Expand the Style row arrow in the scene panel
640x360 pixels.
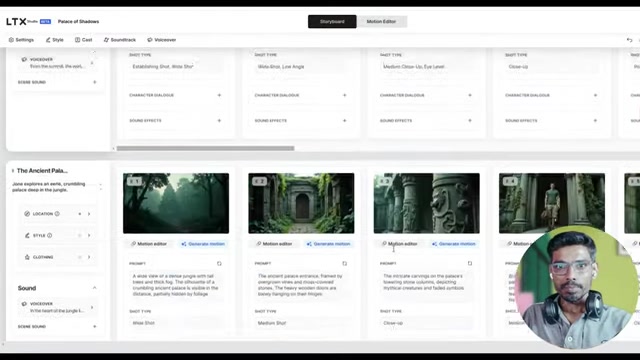(x=89, y=236)
